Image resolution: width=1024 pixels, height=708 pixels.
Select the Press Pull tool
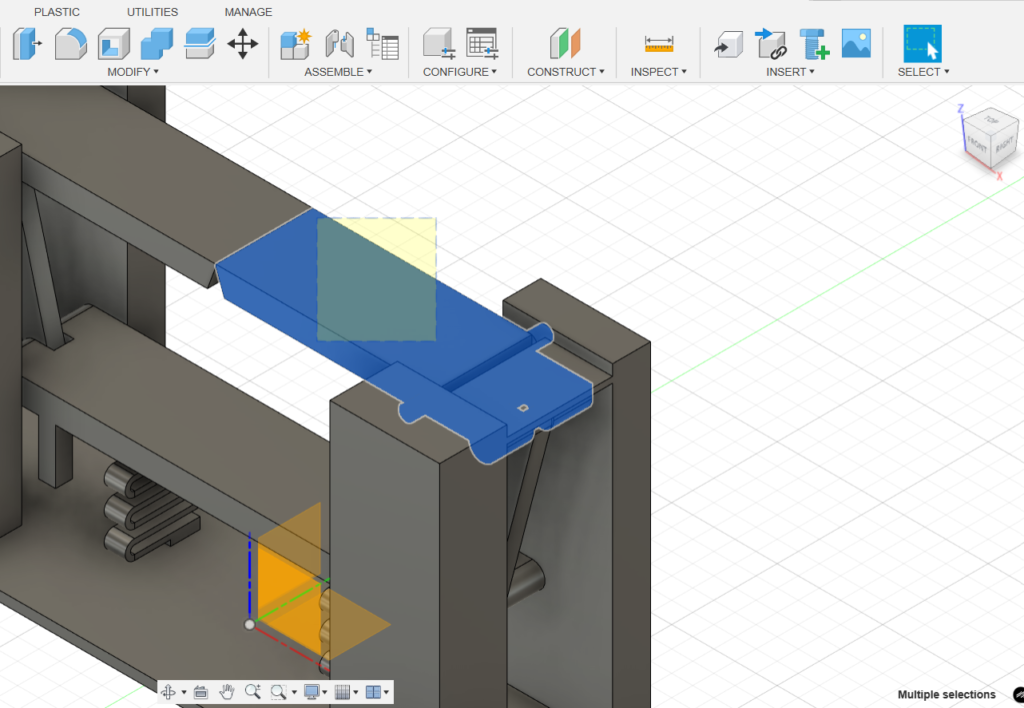(27, 44)
